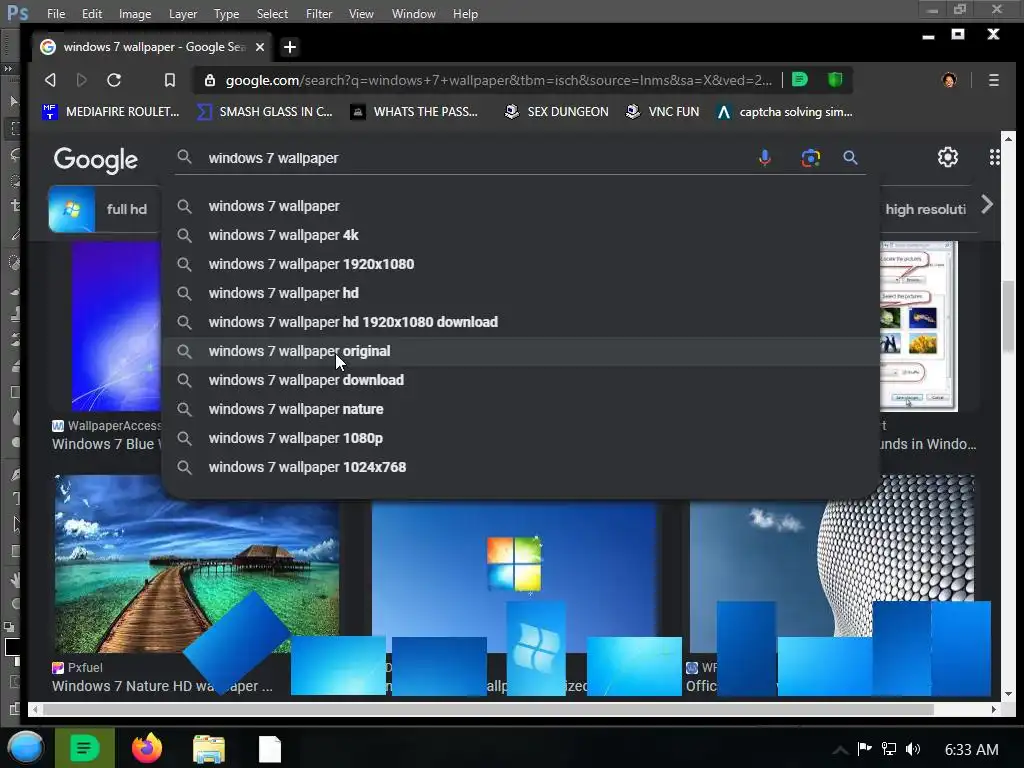Click the Action Center flag icon
The width and height of the screenshot is (1024, 768).
point(864,748)
